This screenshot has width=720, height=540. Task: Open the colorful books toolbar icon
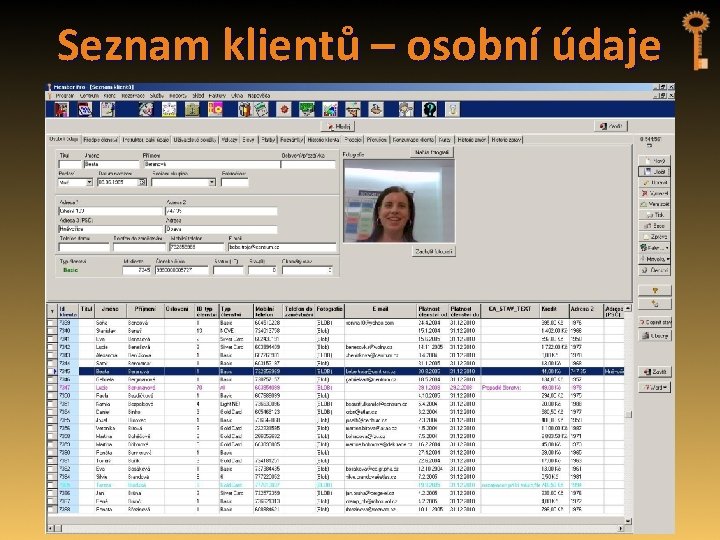(x=245, y=109)
